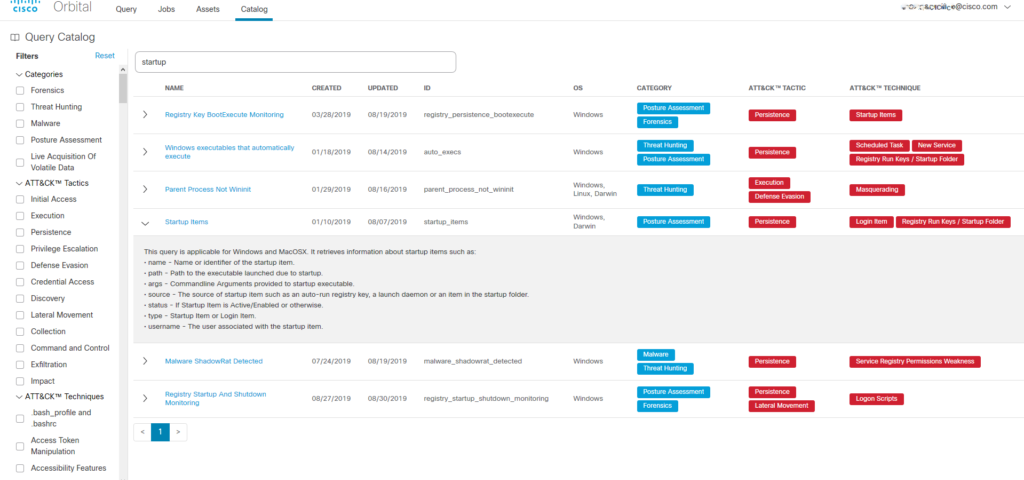Go to next page arrow

click(178, 432)
